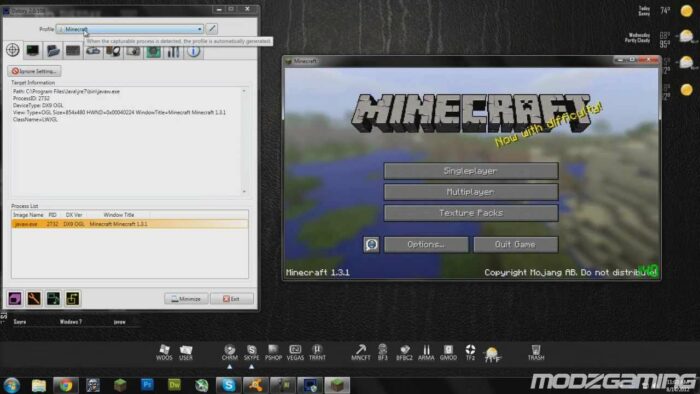Switch to Skype in the taskbar
The height and width of the screenshot is (394, 700).
pos(229,385)
